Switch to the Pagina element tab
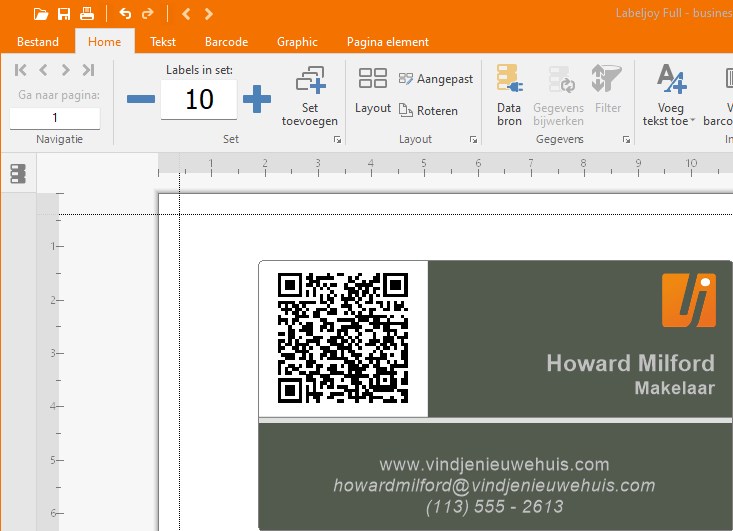The width and height of the screenshot is (733, 531). coord(388,42)
